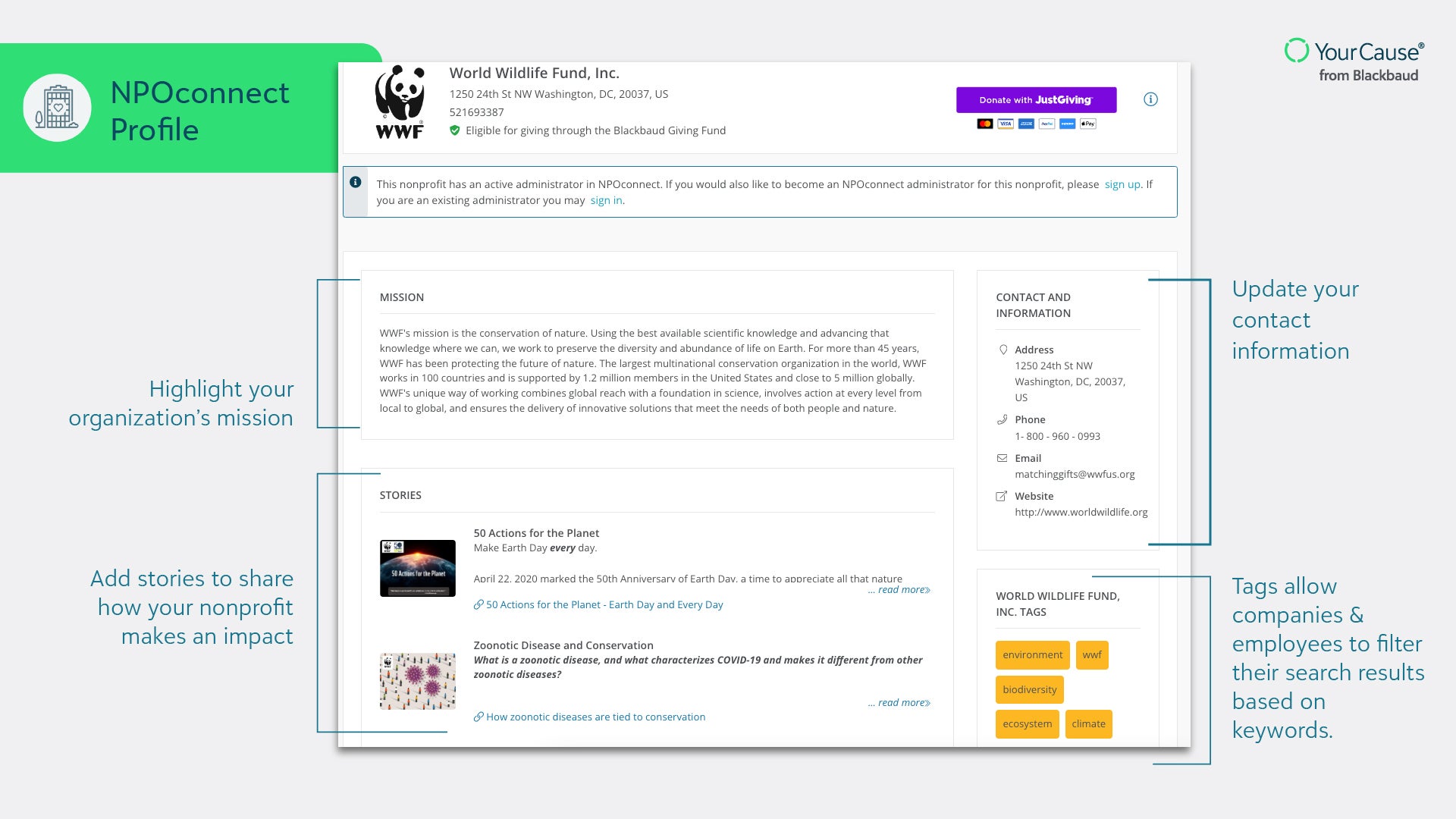
Task: Select the biodiversity tag filter
Action: click(1029, 689)
